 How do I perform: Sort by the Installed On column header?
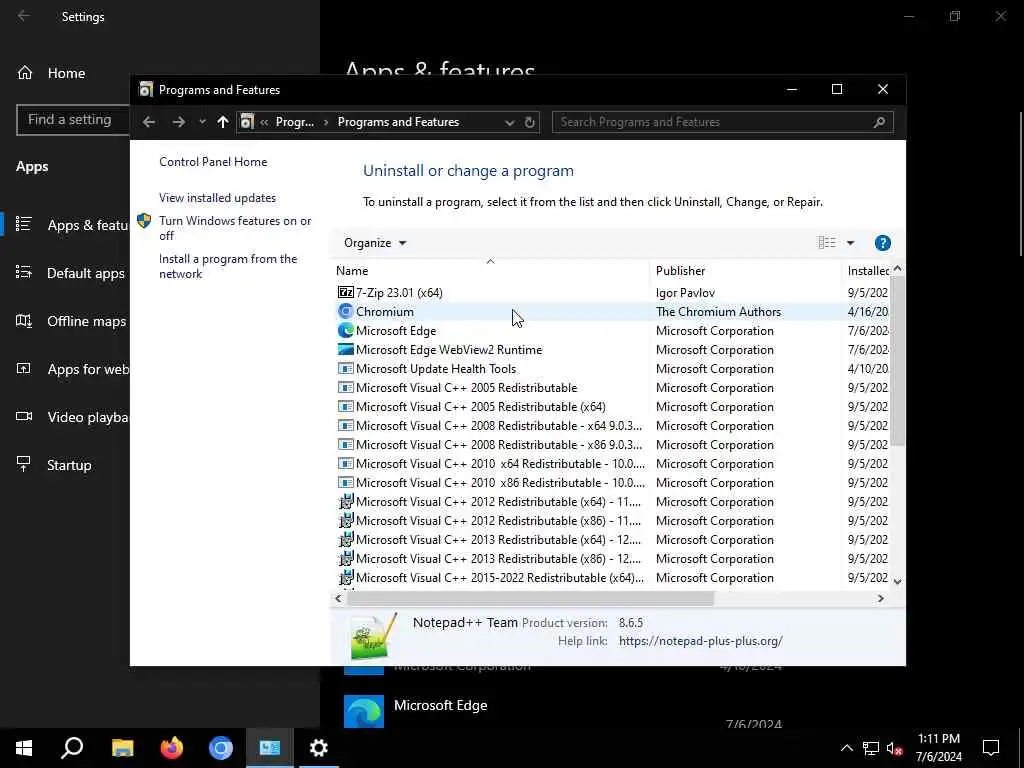(867, 271)
